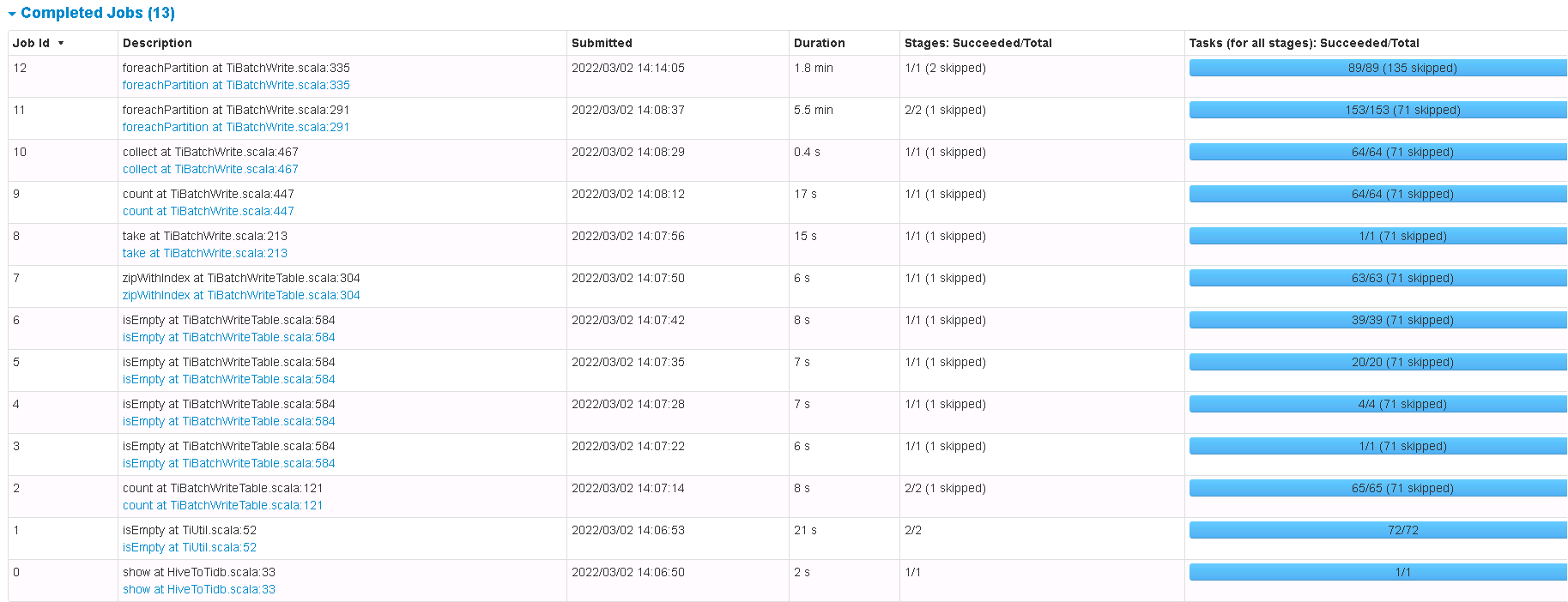Click the Job Id sort arrow
The height and width of the screenshot is (602, 1568).
coord(61,43)
